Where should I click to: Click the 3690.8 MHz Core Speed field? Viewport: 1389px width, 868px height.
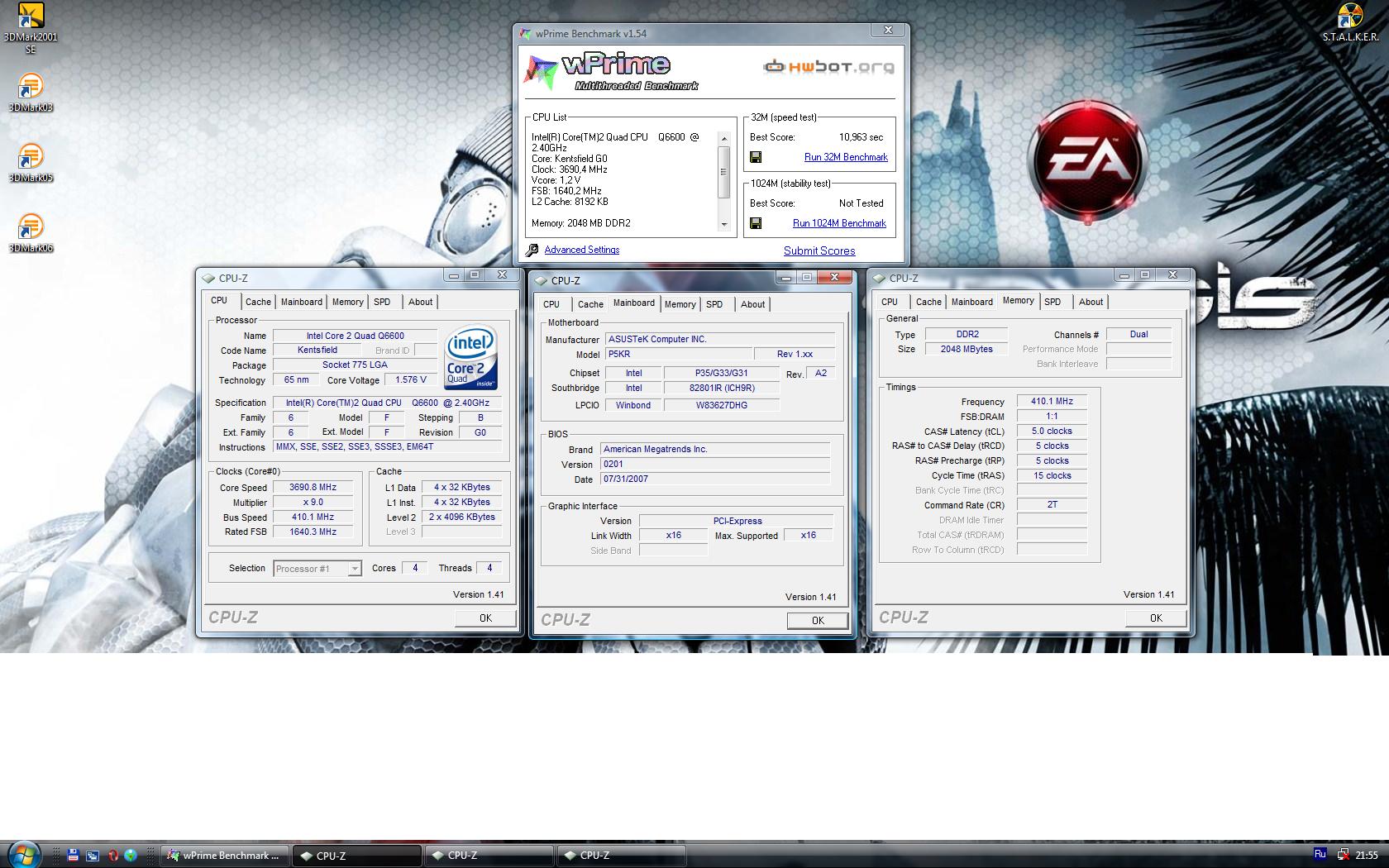(313, 488)
